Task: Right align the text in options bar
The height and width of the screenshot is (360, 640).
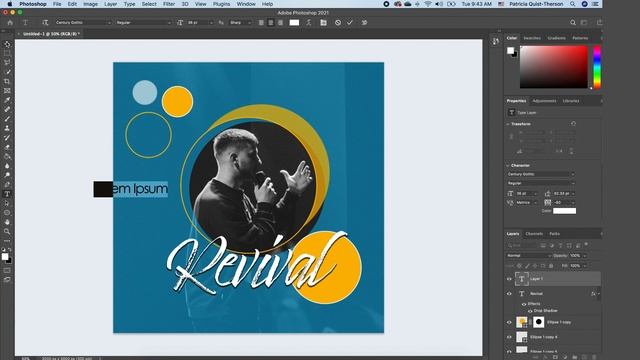Action: pyautogui.click(x=280, y=22)
